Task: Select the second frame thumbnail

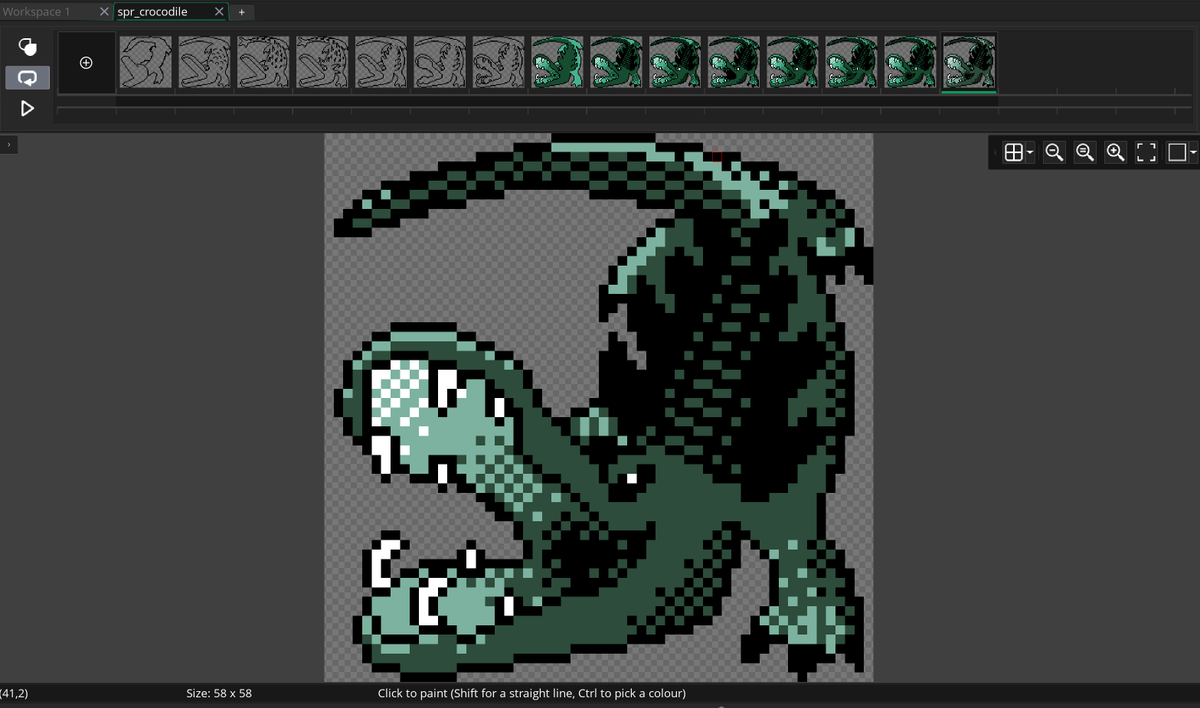Action: [x=205, y=62]
